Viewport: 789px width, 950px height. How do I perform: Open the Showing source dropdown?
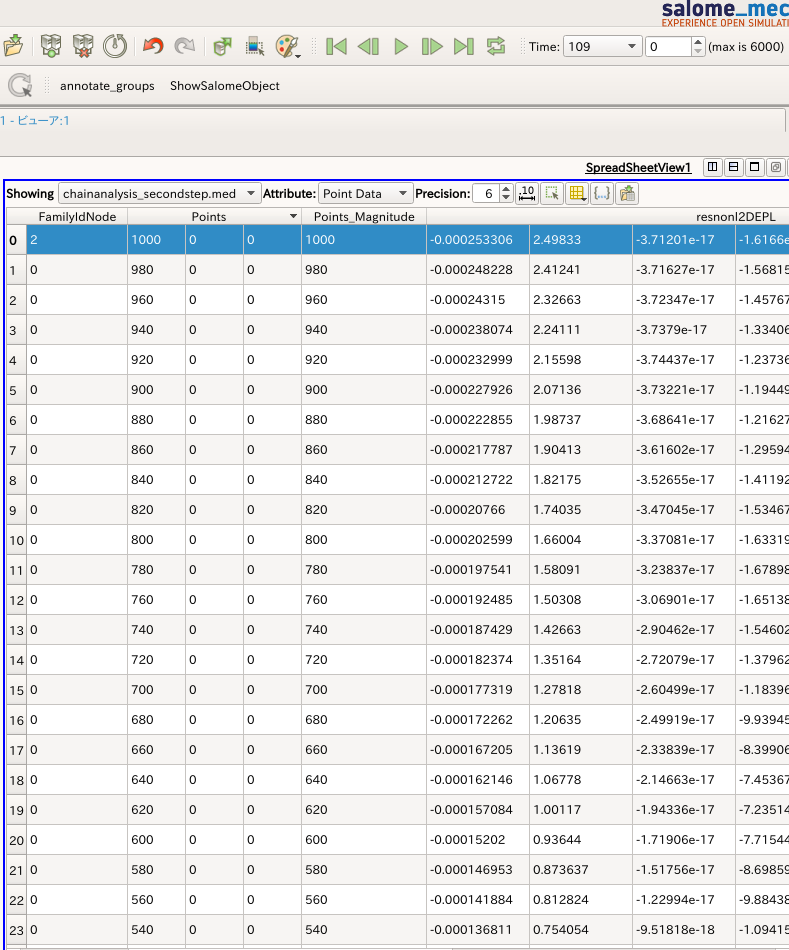159,194
